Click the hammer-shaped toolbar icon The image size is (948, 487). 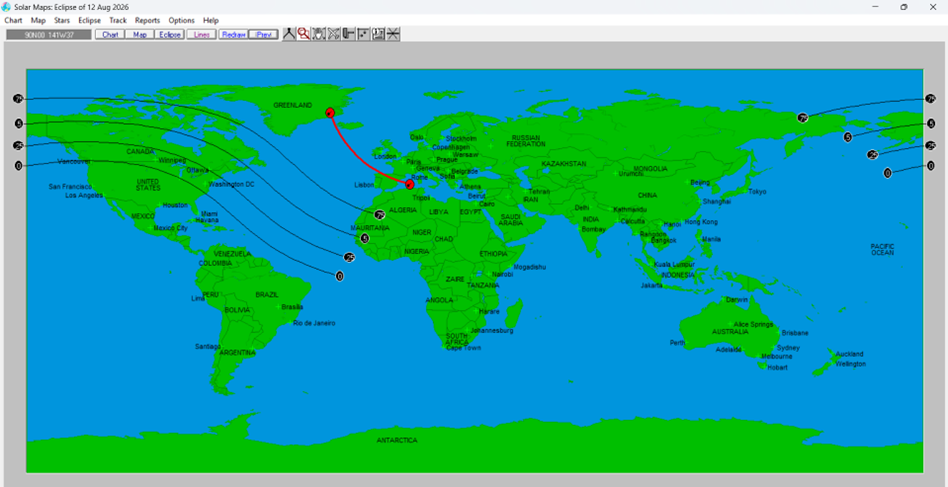coord(349,34)
